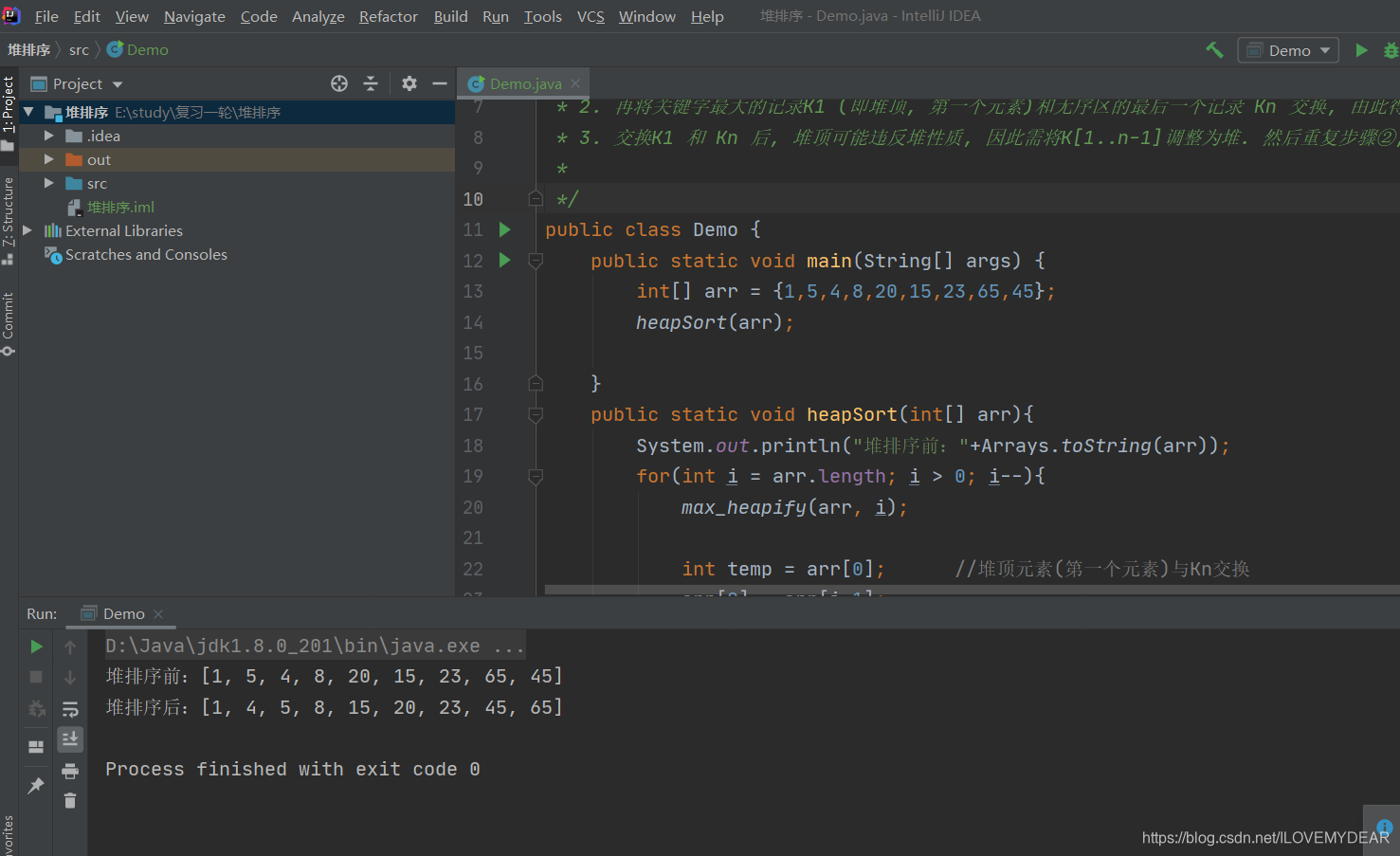Switch to the Demo.java editor tab
The height and width of the screenshot is (856, 1400).
click(525, 83)
